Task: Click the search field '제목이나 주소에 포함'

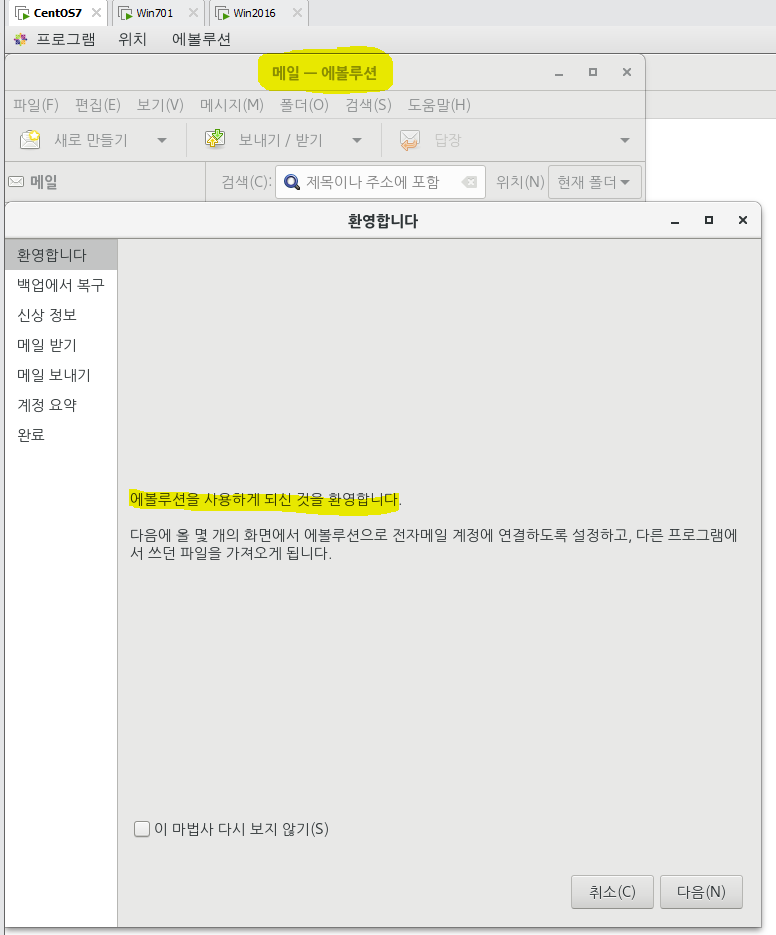Action: 381,182
